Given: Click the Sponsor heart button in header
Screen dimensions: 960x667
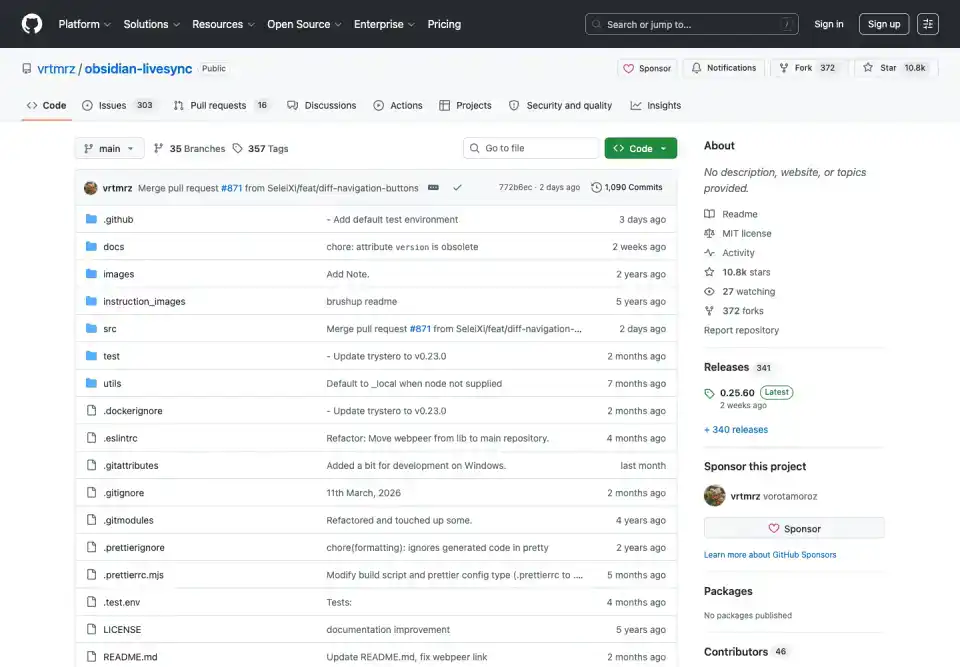Looking at the screenshot, I should click(647, 68).
